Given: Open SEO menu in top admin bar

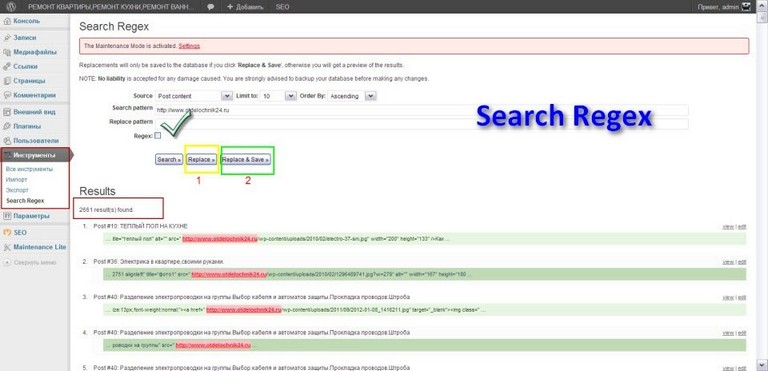Looking at the screenshot, I should click(282, 7).
